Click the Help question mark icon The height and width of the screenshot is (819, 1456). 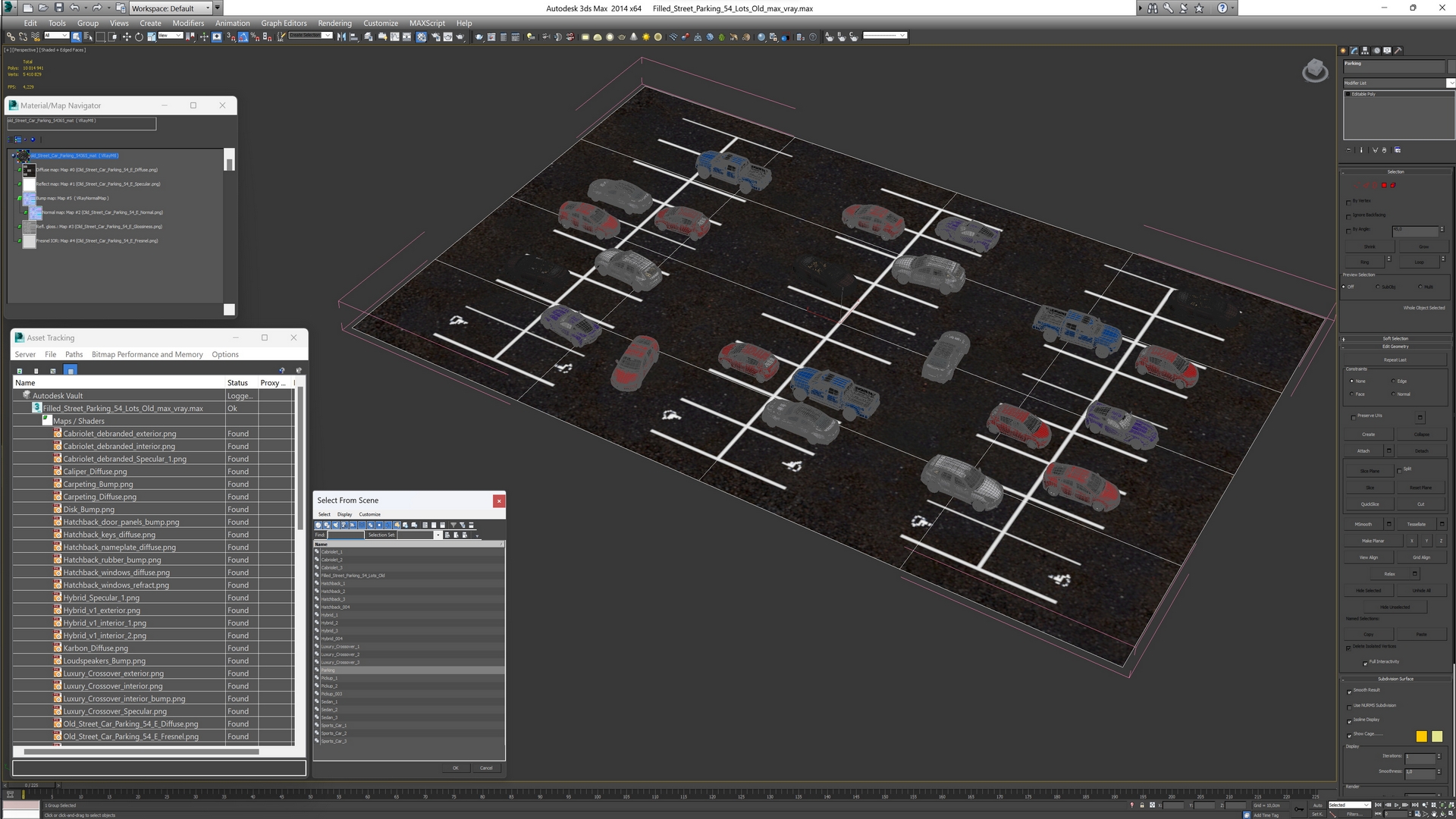(x=1222, y=8)
